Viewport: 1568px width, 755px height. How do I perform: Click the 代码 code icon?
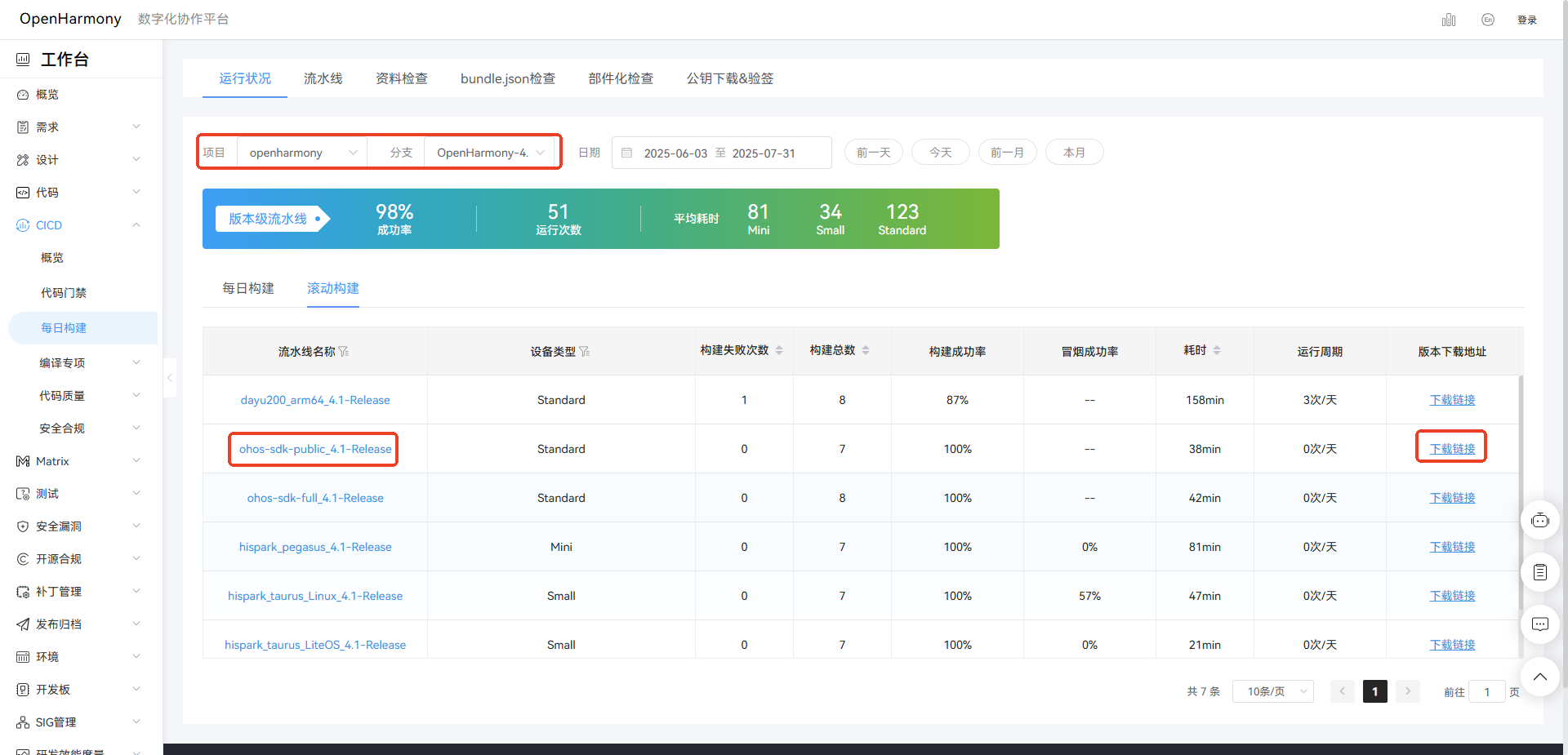(23, 193)
